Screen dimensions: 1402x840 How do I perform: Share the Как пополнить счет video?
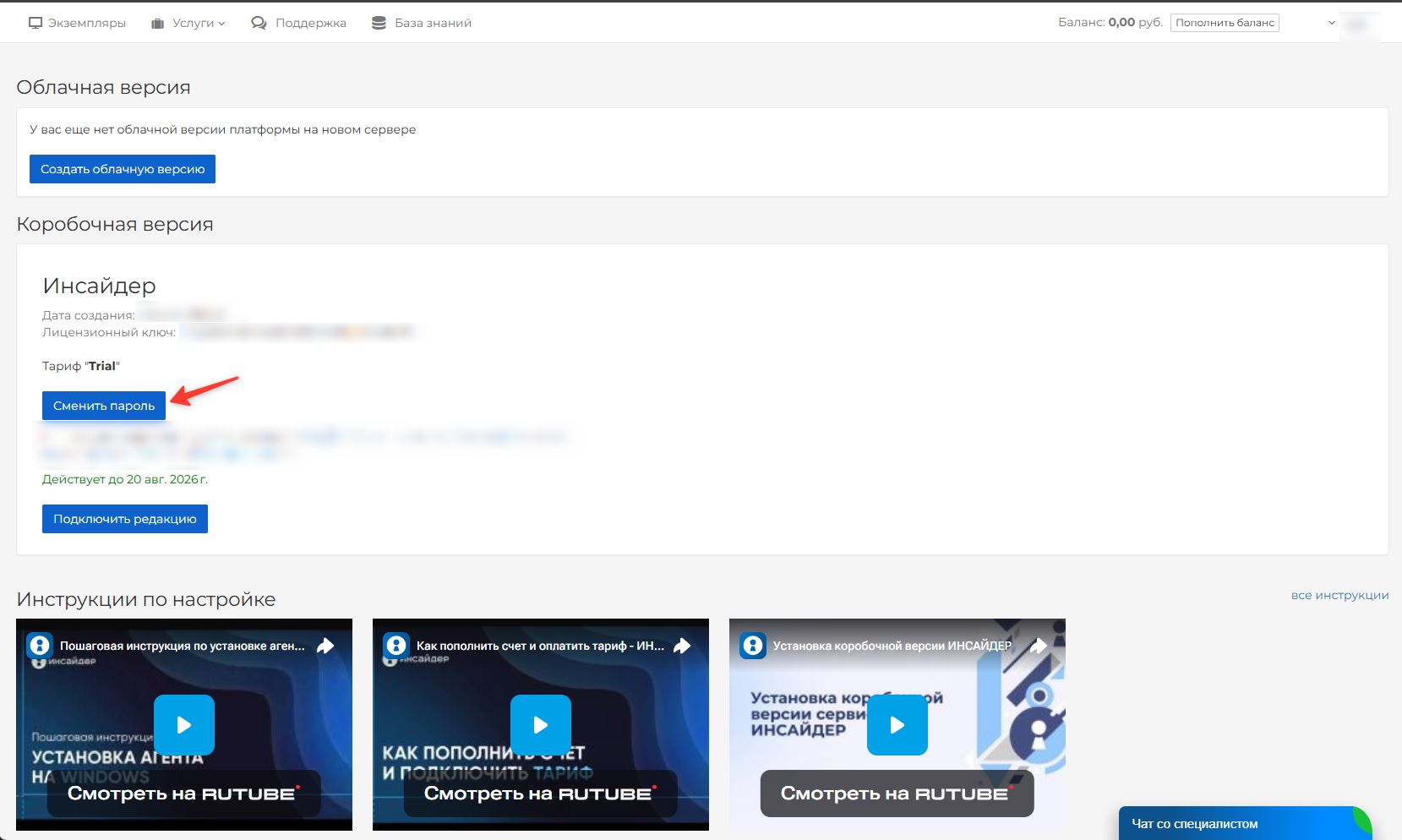[x=682, y=646]
